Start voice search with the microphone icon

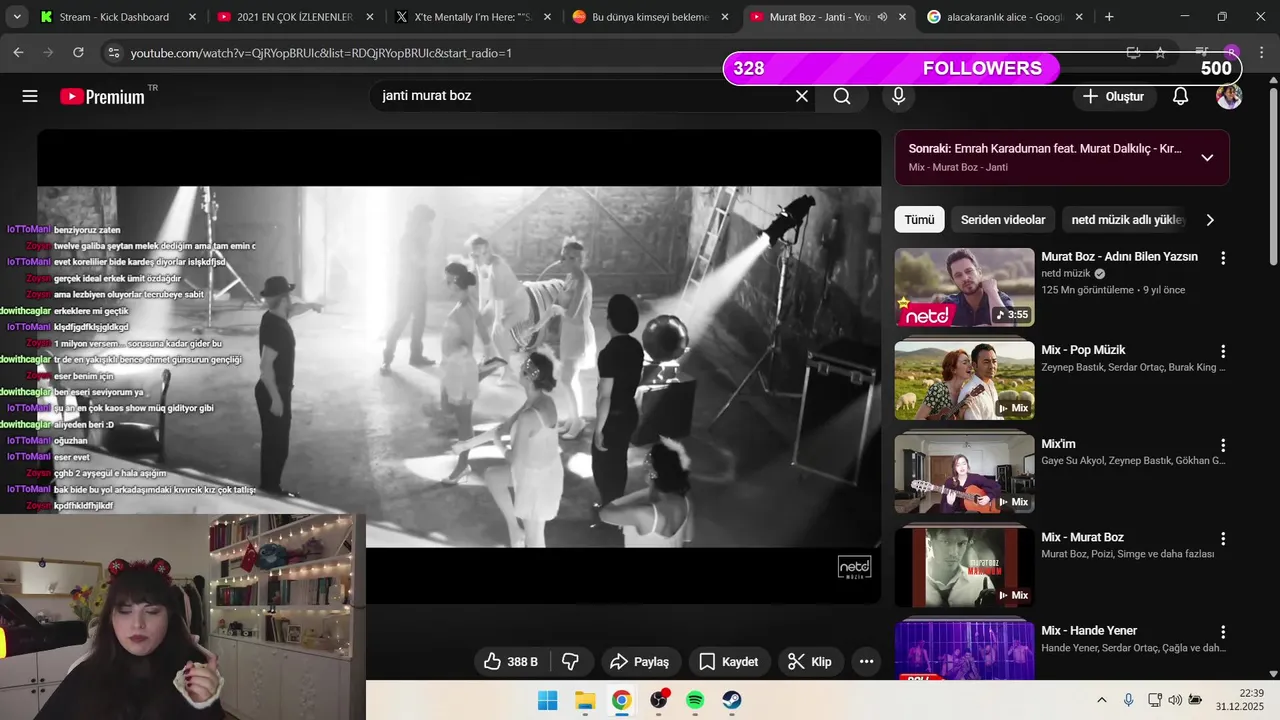click(898, 96)
